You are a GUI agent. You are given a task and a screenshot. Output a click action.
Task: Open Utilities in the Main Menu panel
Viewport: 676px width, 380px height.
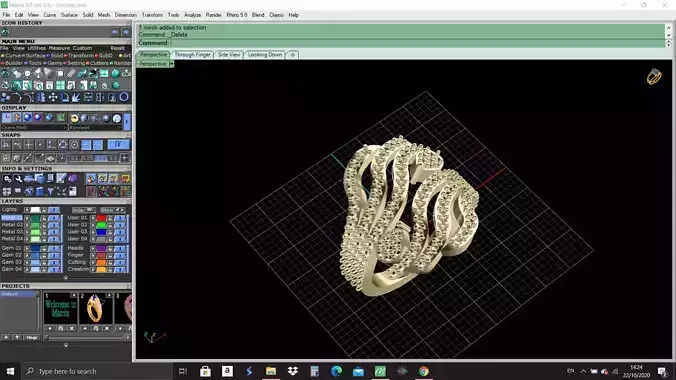pos(37,48)
